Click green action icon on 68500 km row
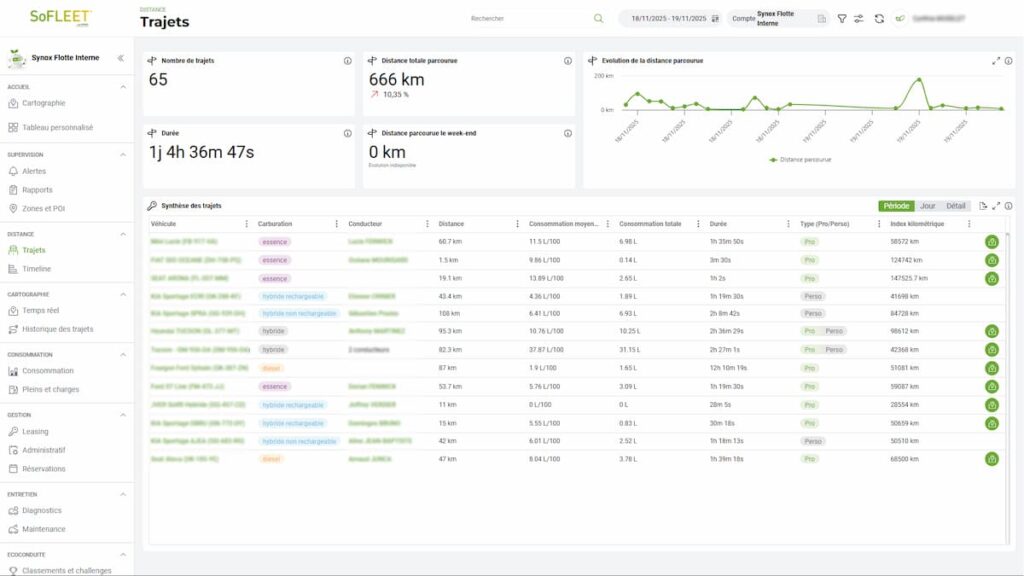This screenshot has height=576, width=1024. [x=991, y=459]
